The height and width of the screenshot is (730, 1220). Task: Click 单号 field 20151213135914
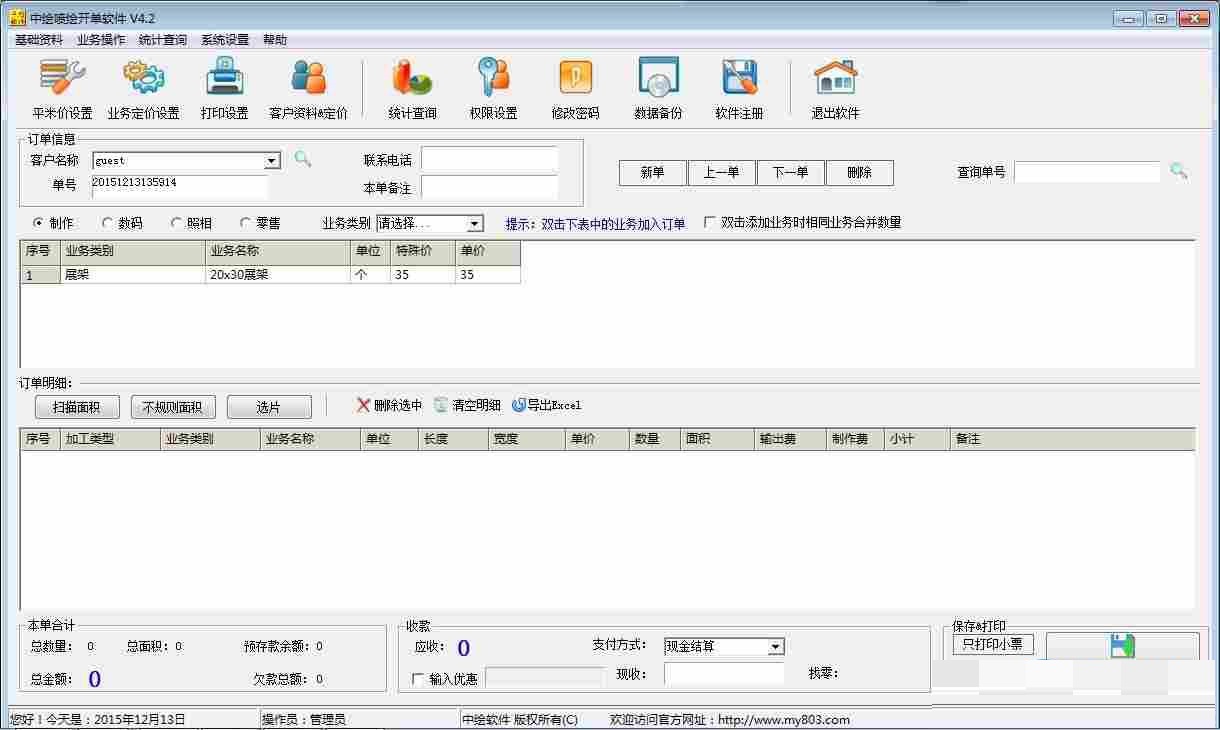pyautogui.click(x=179, y=185)
